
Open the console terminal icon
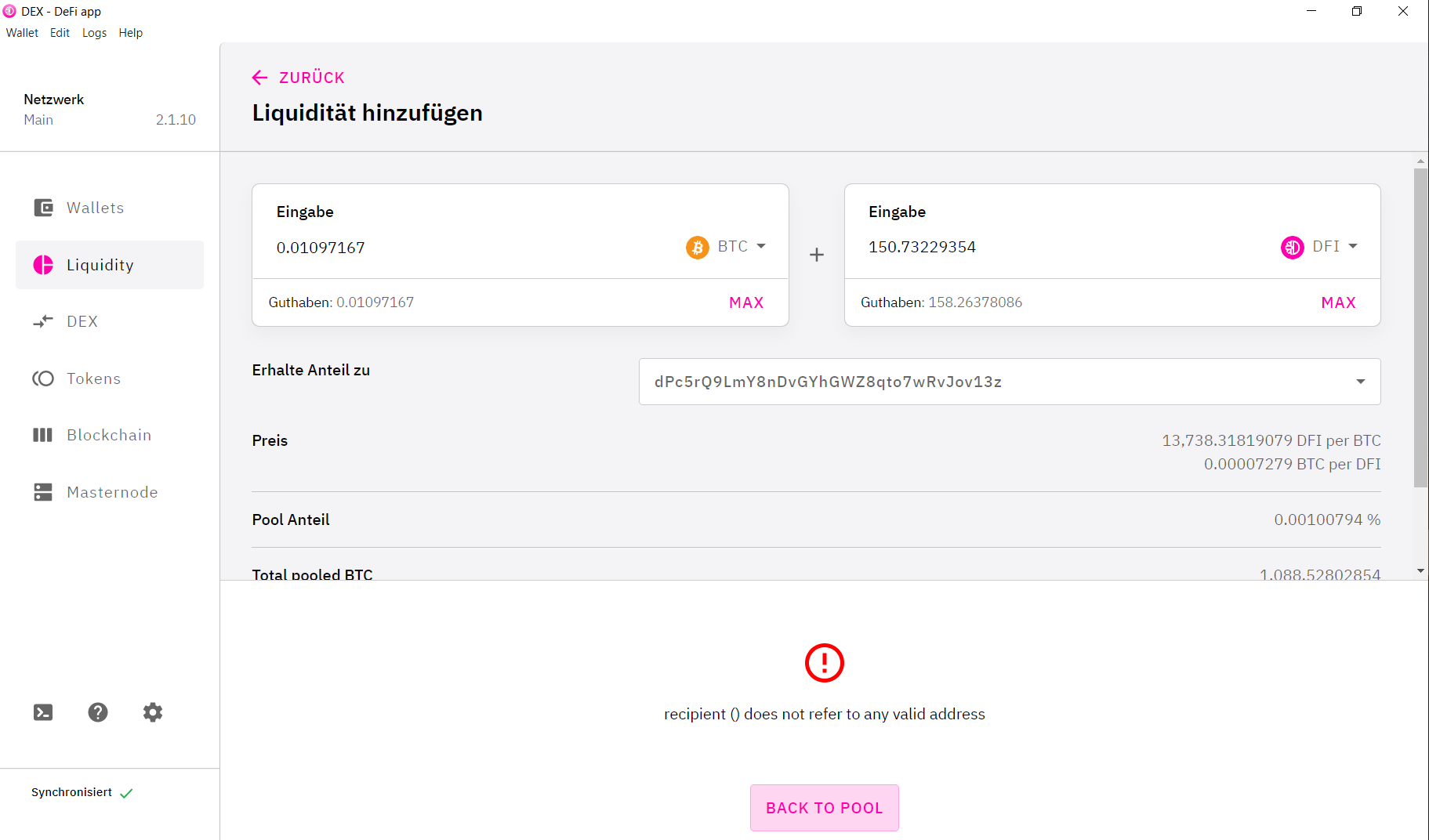(43, 712)
